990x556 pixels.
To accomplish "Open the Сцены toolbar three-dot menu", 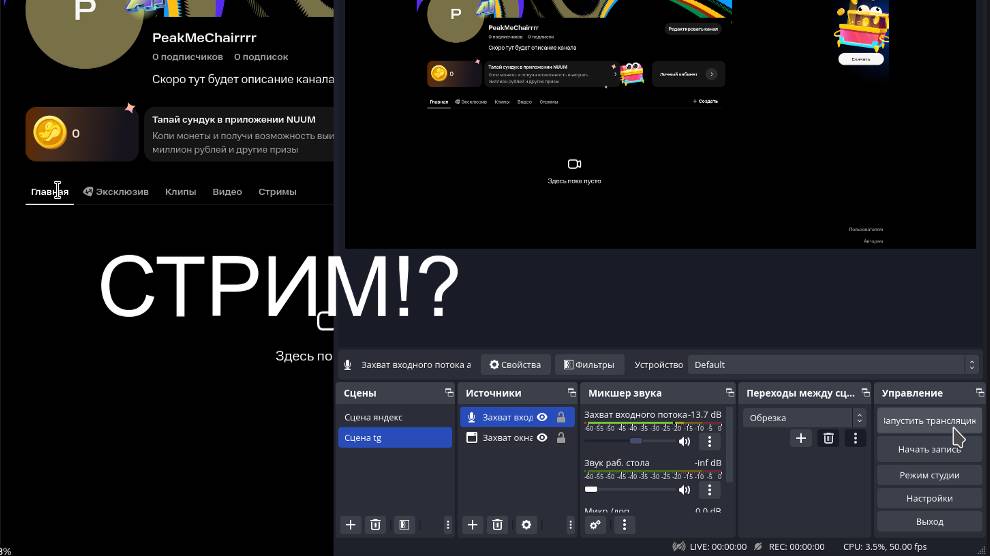I will pyautogui.click(x=448, y=524).
